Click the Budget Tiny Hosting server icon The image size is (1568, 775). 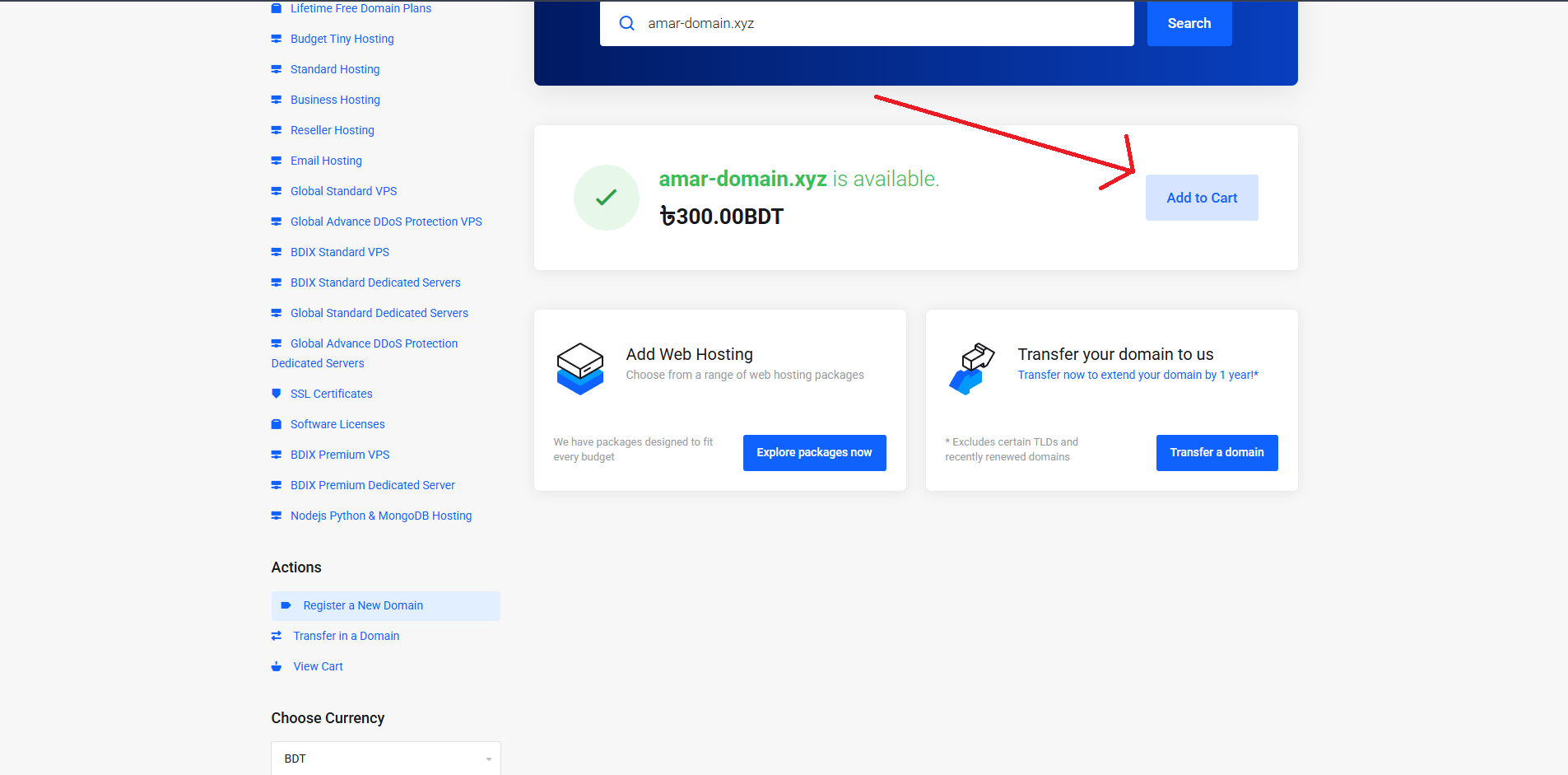coord(277,39)
